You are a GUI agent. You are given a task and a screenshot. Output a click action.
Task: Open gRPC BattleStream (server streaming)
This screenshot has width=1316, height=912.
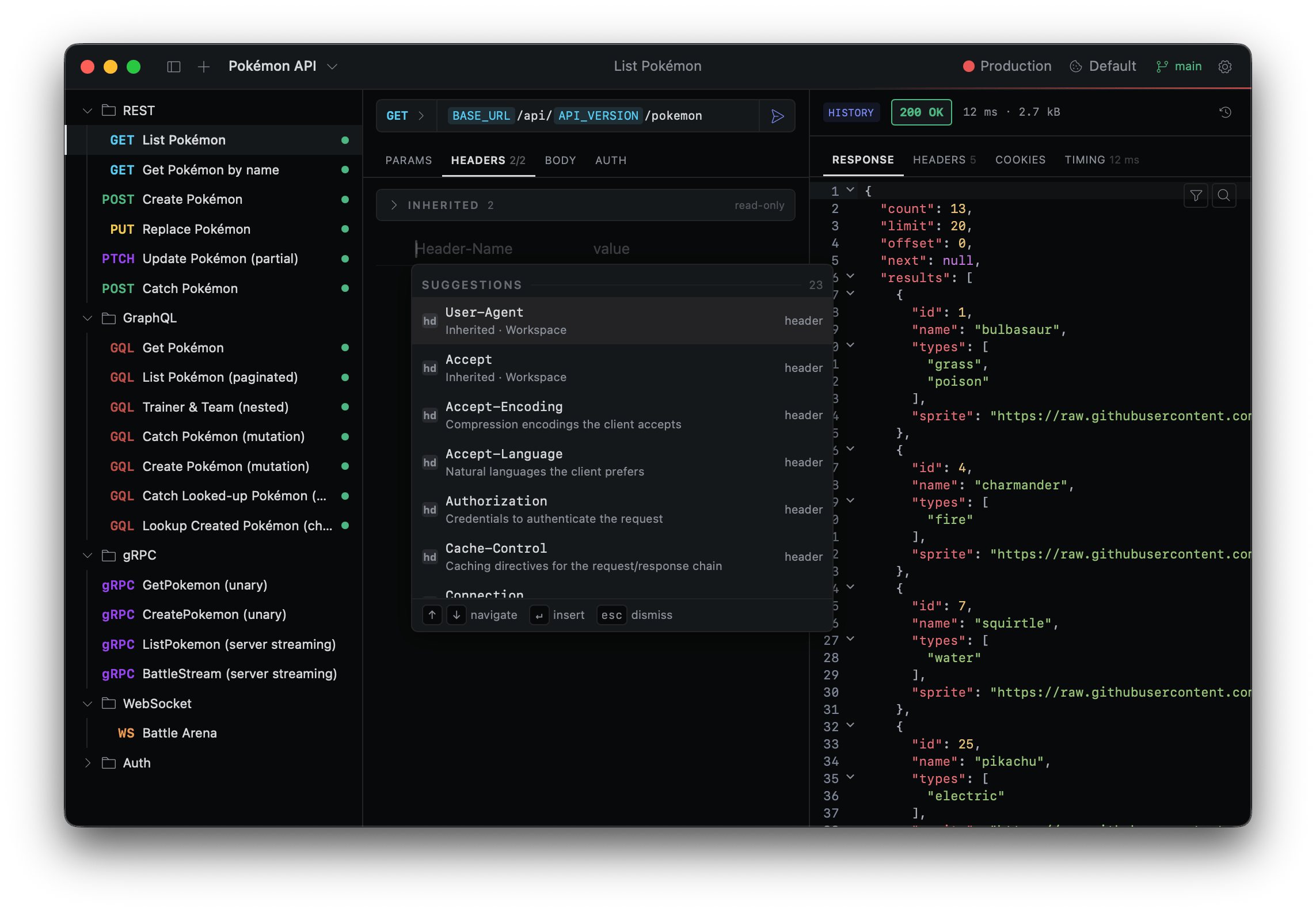tap(214, 674)
